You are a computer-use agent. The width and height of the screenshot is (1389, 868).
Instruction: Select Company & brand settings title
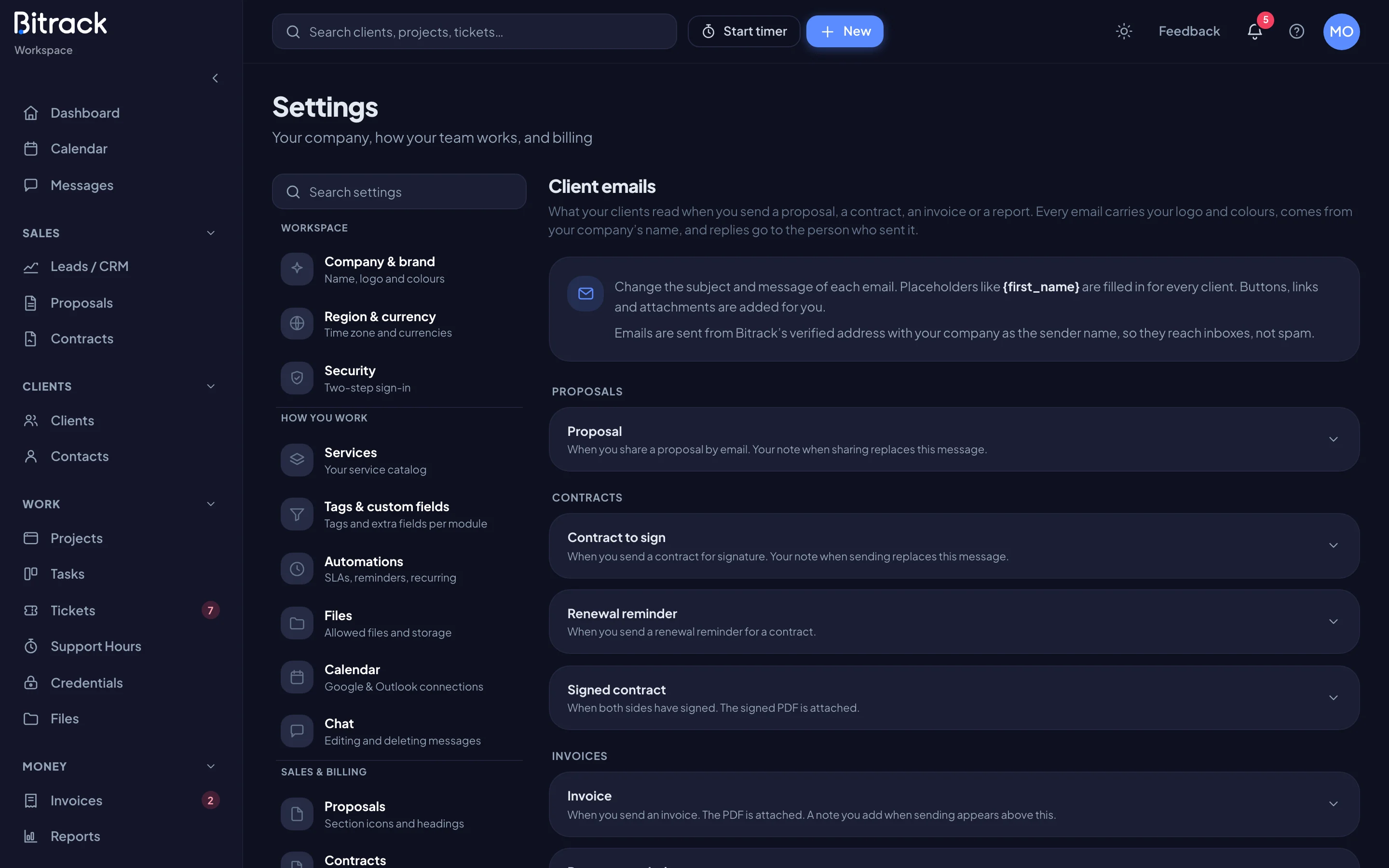380,261
